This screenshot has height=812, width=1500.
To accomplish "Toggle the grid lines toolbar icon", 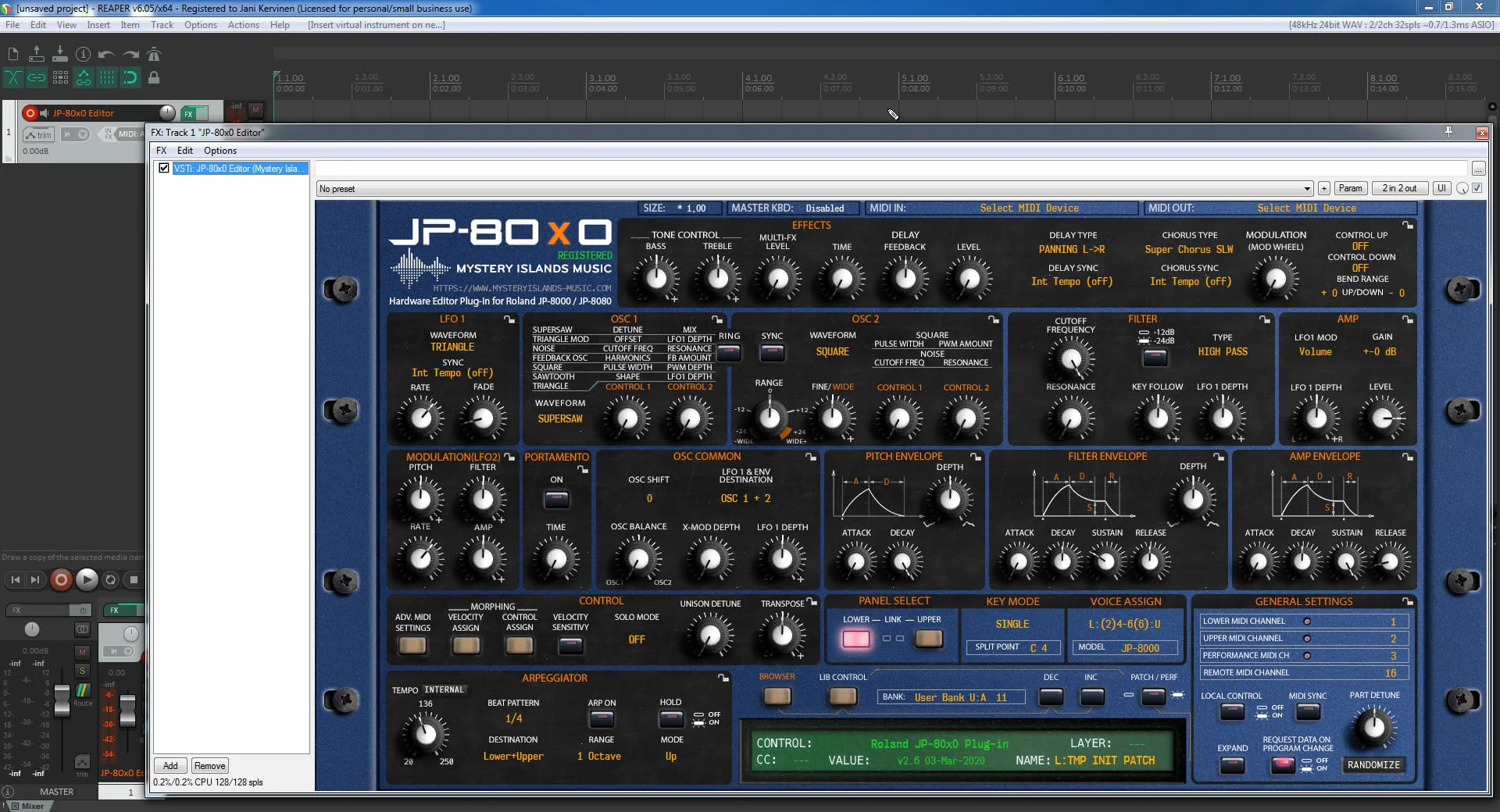I will tap(107, 77).
